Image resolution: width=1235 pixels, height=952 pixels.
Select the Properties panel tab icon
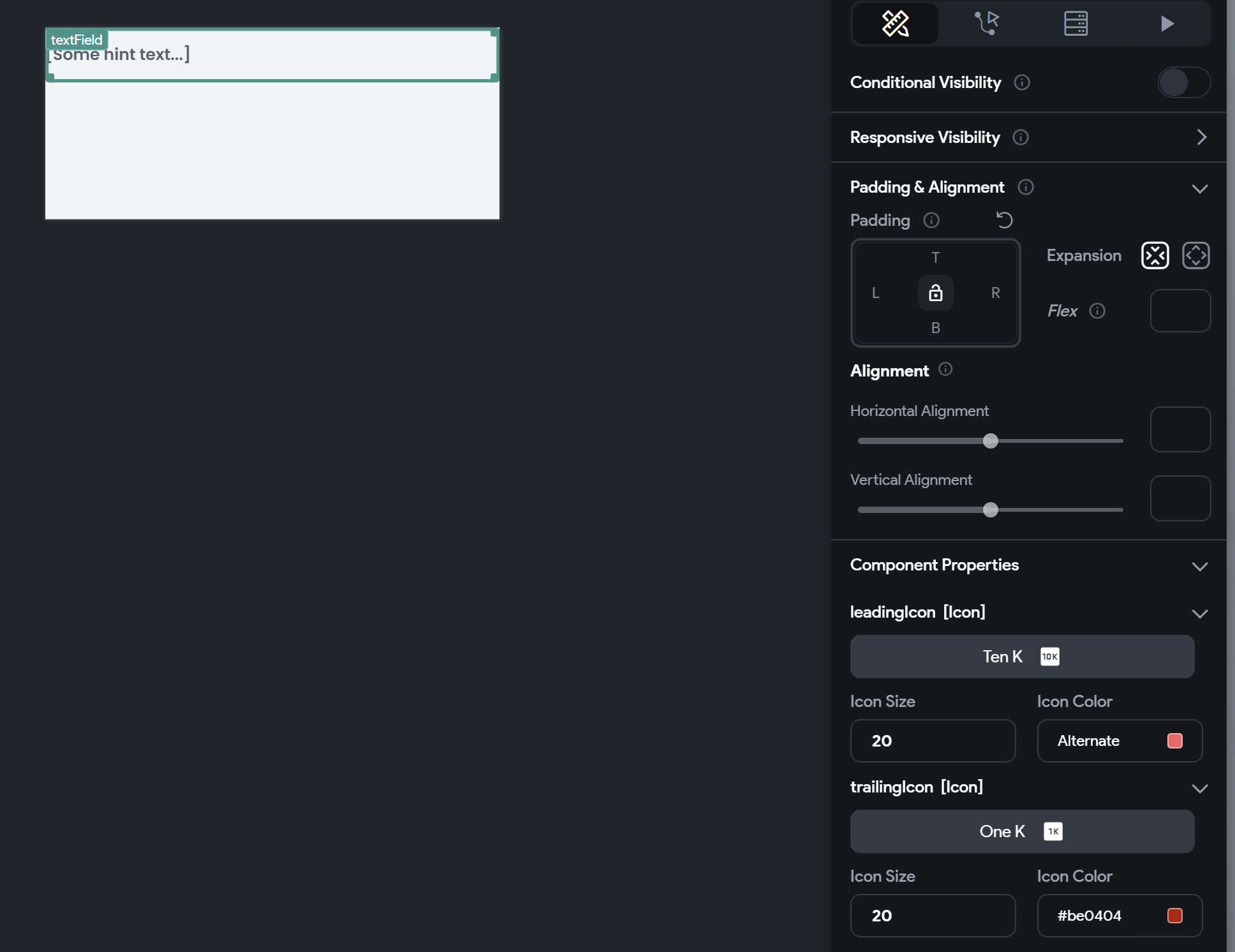(x=895, y=23)
